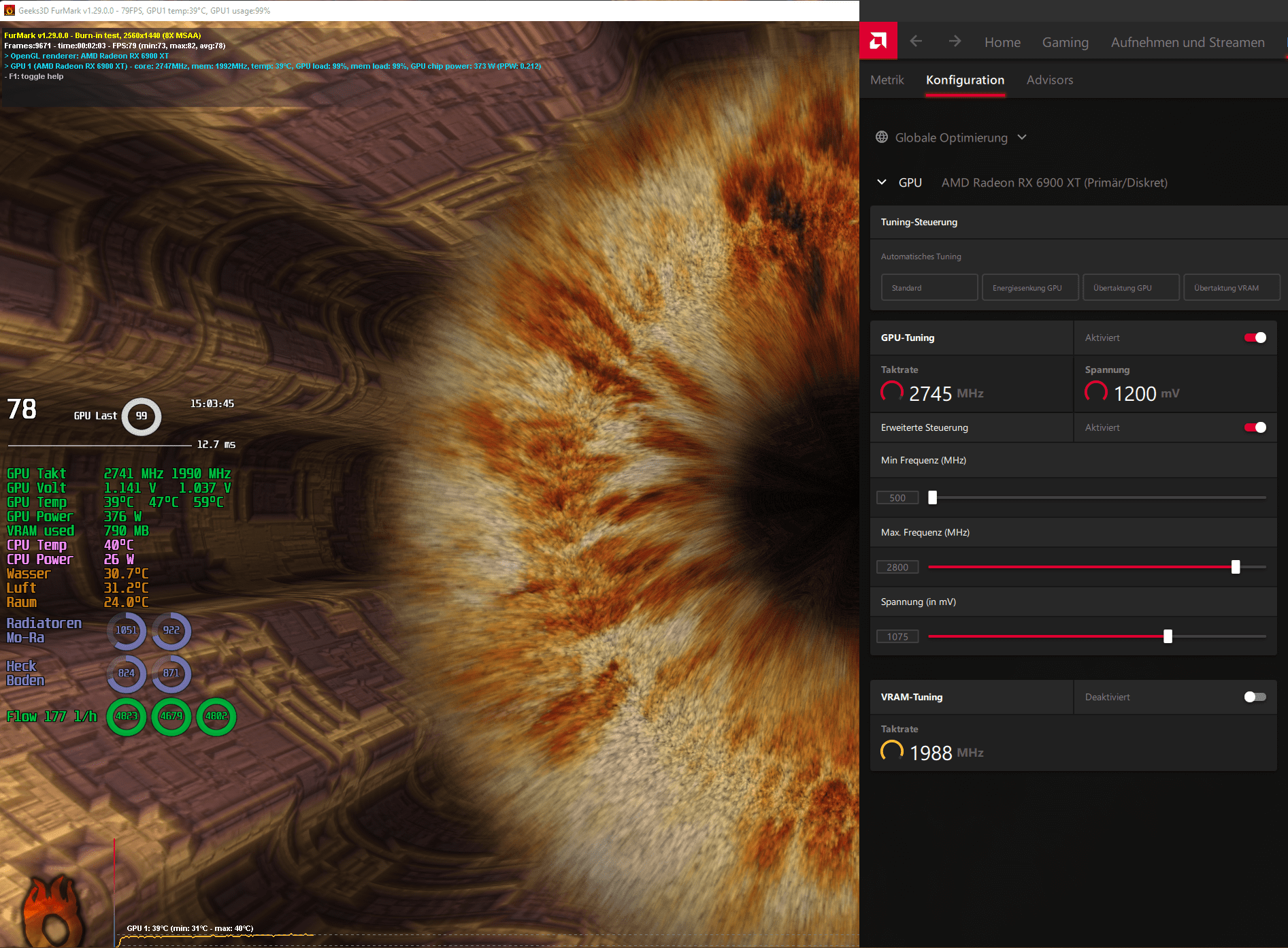
Task: Click the 'VRAM used' 790 MB overlay row
Action: tap(78, 530)
